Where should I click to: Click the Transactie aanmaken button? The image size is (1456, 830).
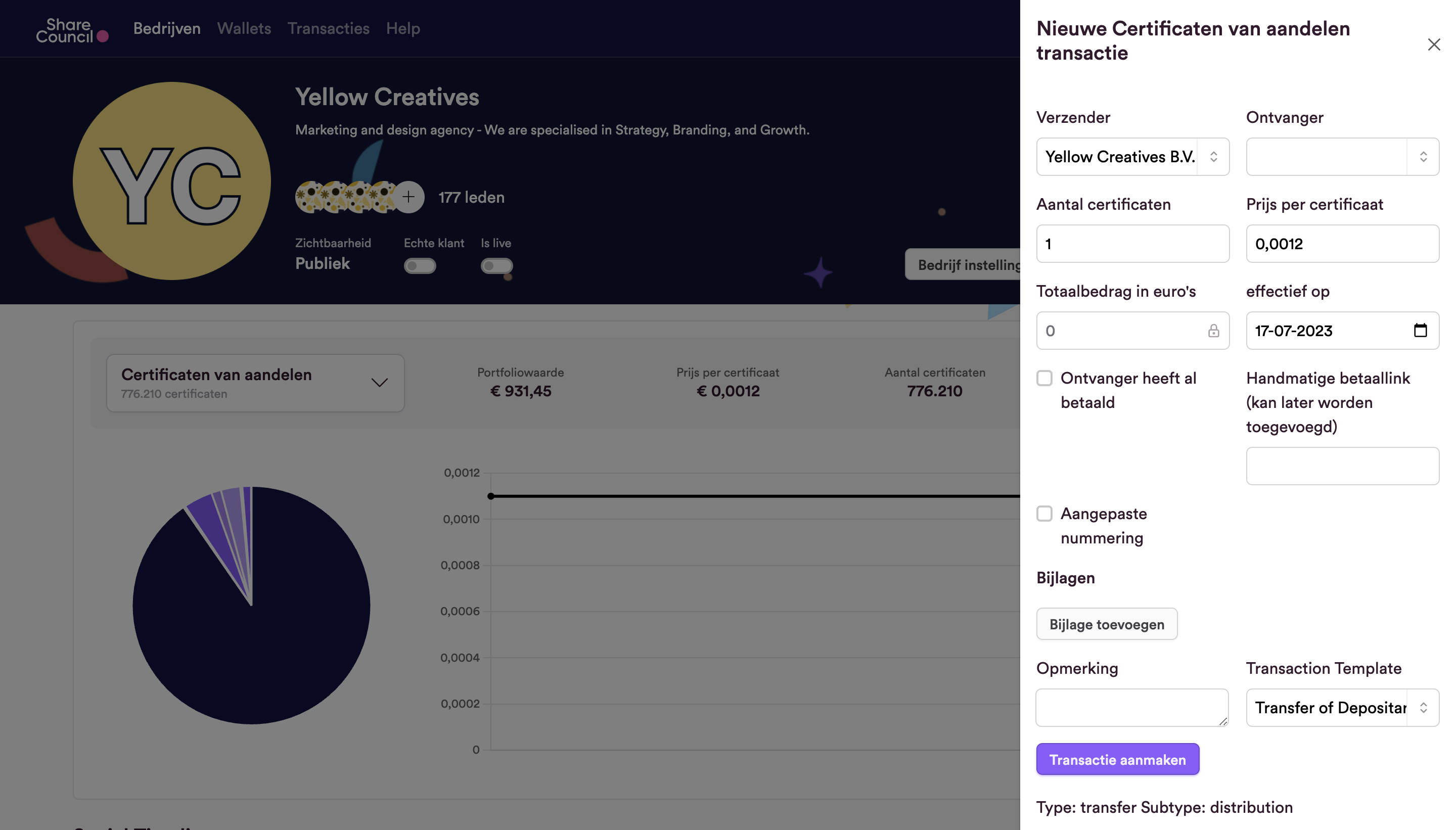1118,759
